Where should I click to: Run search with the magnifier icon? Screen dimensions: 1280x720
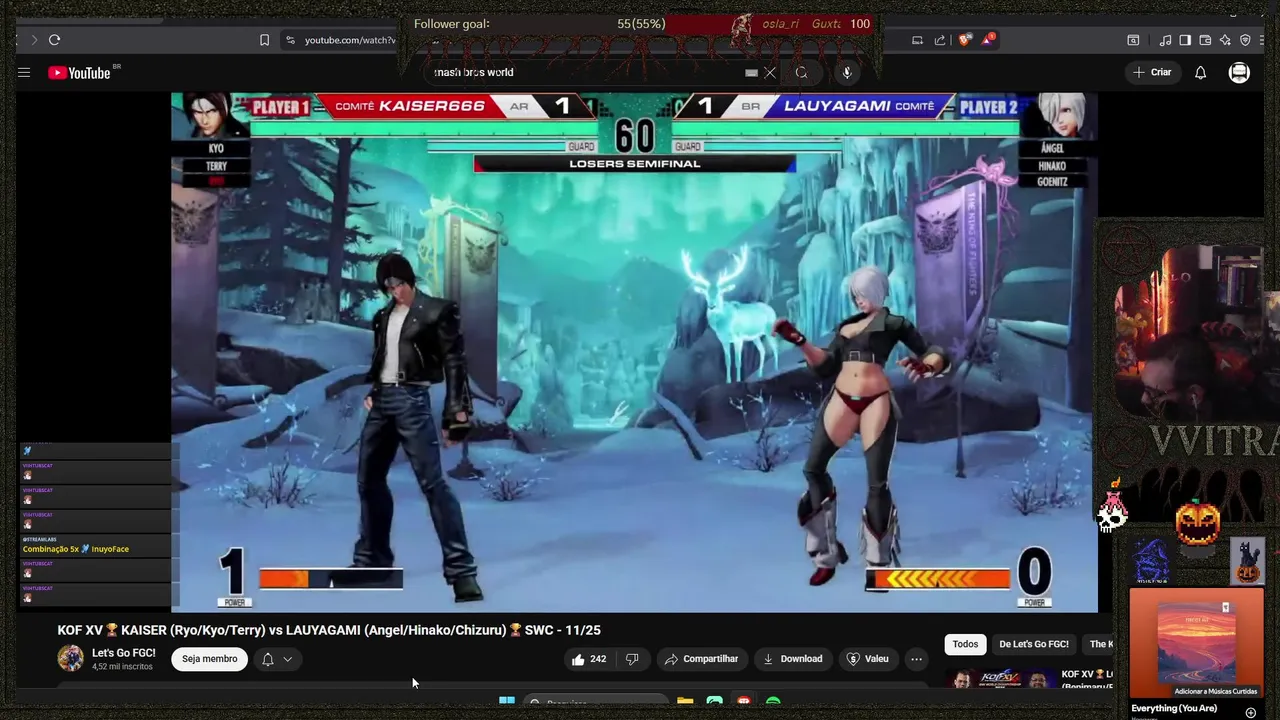[801, 72]
